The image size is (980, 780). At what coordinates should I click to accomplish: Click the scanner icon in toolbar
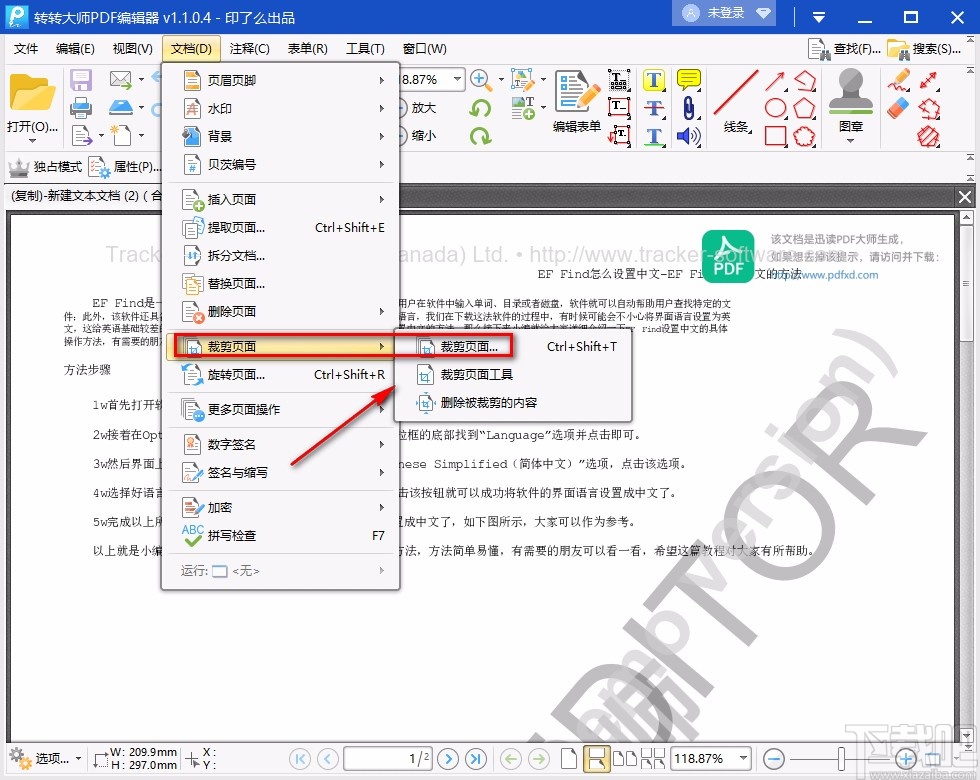pos(121,108)
